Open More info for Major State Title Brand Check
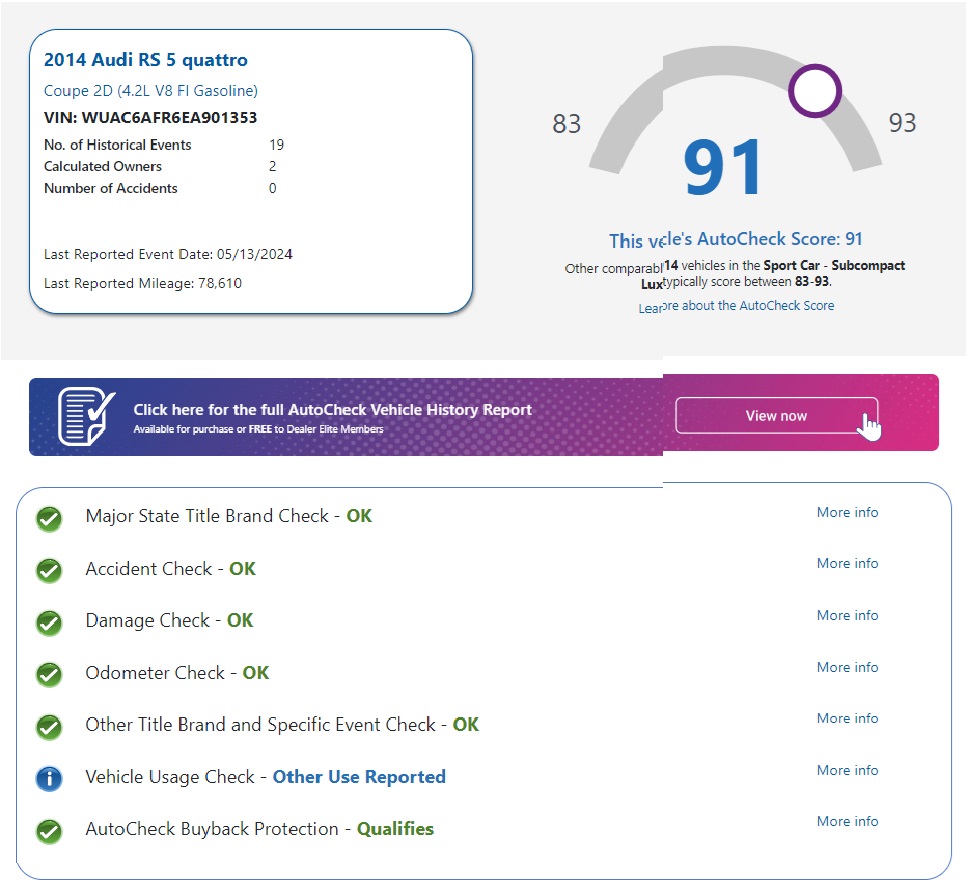 (x=847, y=512)
